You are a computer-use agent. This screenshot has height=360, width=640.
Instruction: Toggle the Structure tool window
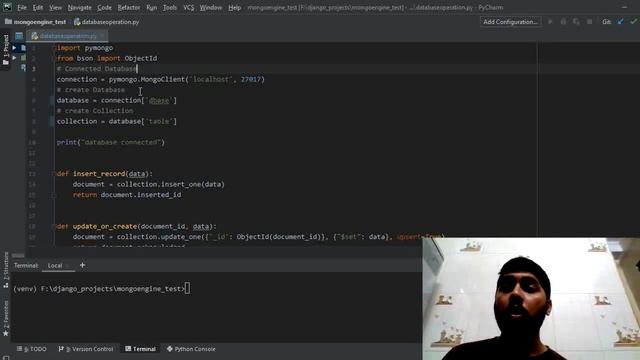pos(6,269)
